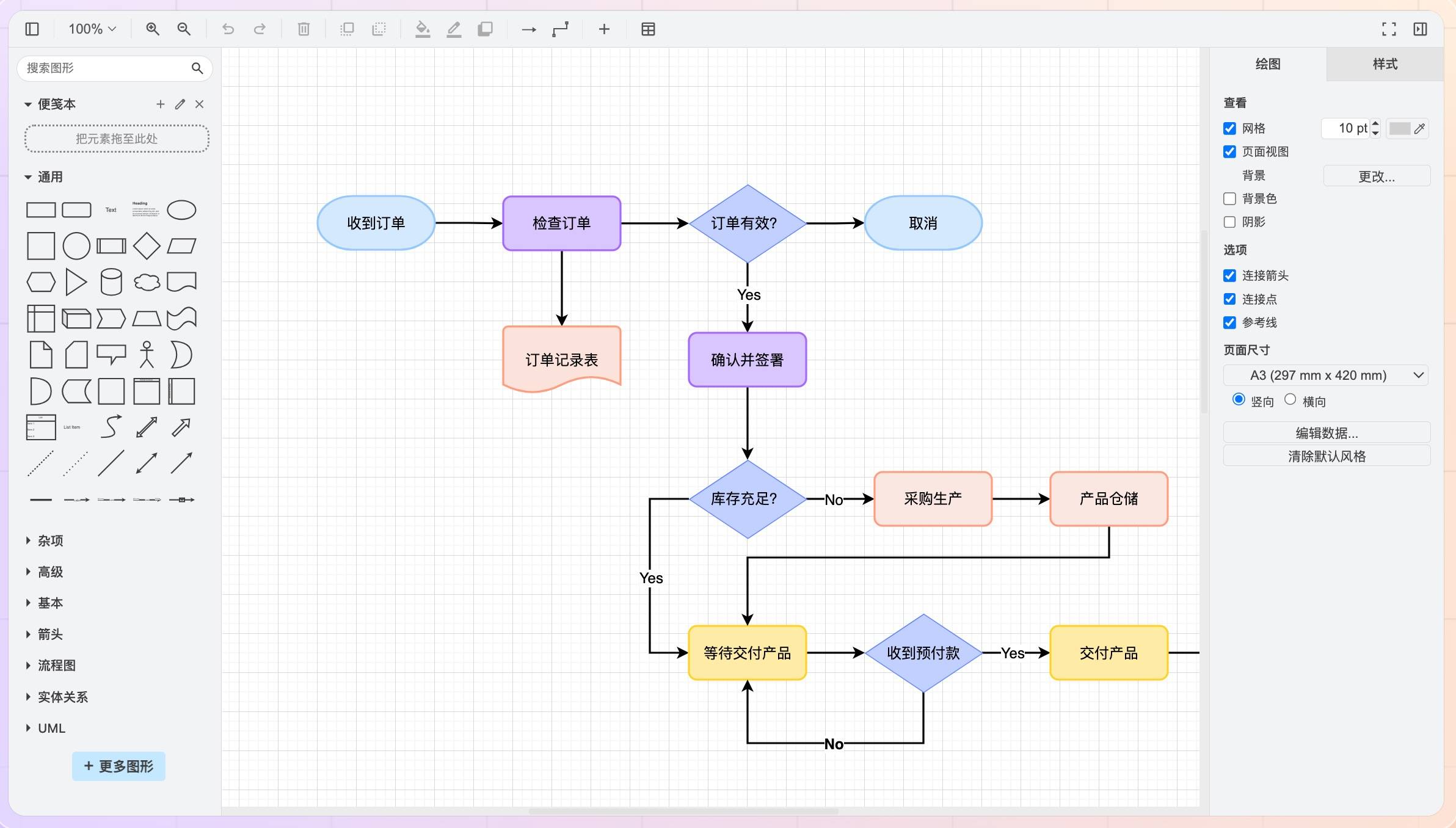Switch to the 样式 tab
Image resolution: width=1456 pixels, height=828 pixels.
[x=1385, y=64]
